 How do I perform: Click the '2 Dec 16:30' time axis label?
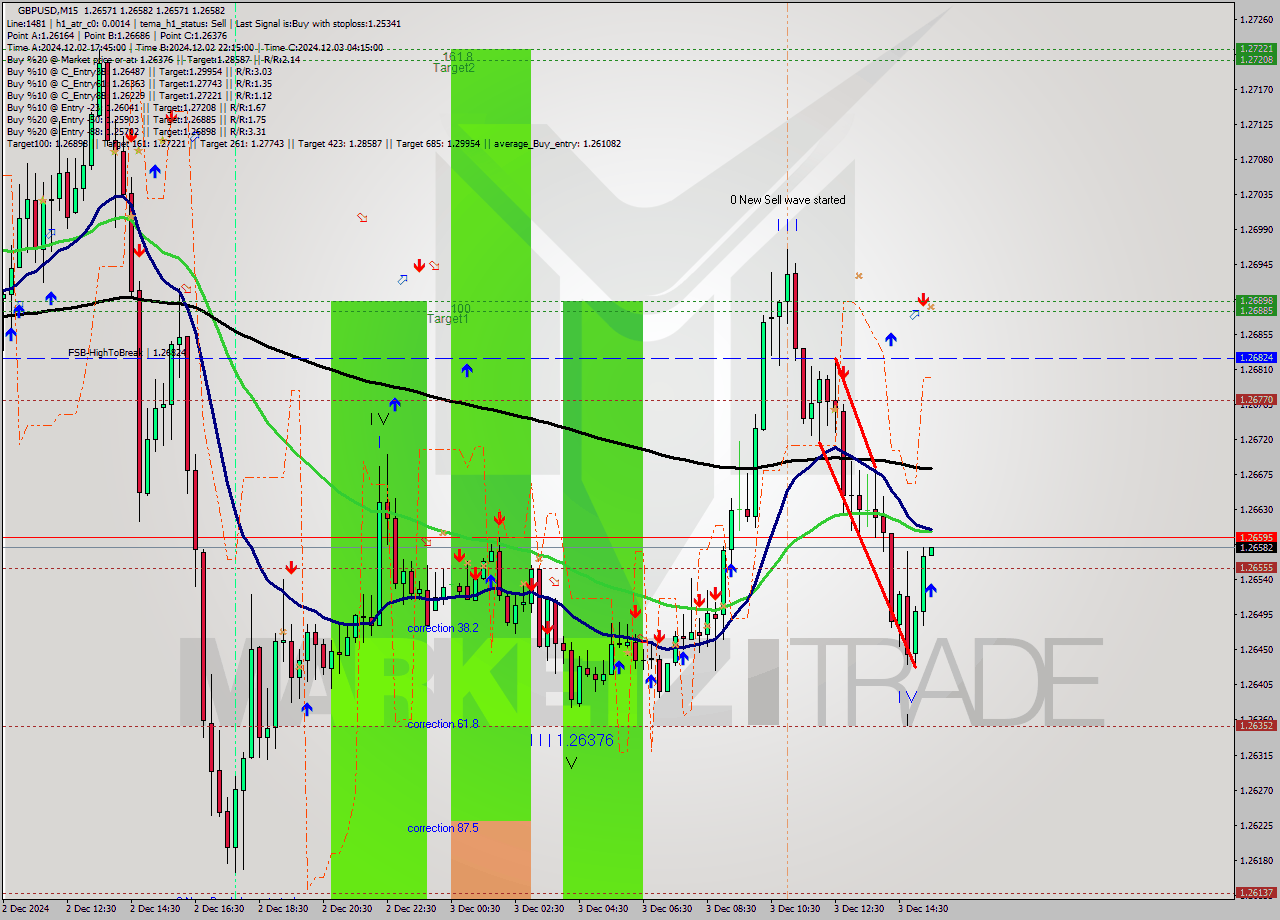coord(219,909)
